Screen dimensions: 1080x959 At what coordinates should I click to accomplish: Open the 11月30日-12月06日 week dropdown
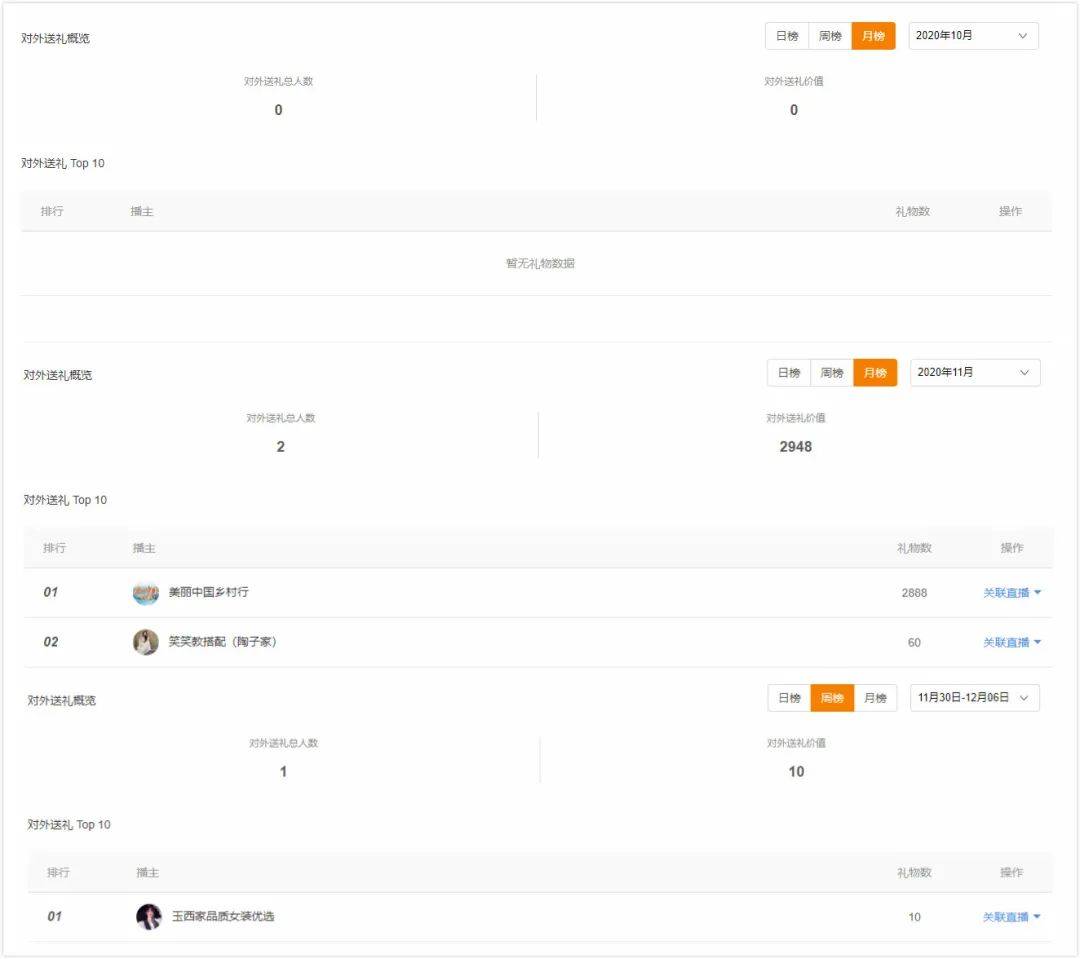click(x=975, y=698)
